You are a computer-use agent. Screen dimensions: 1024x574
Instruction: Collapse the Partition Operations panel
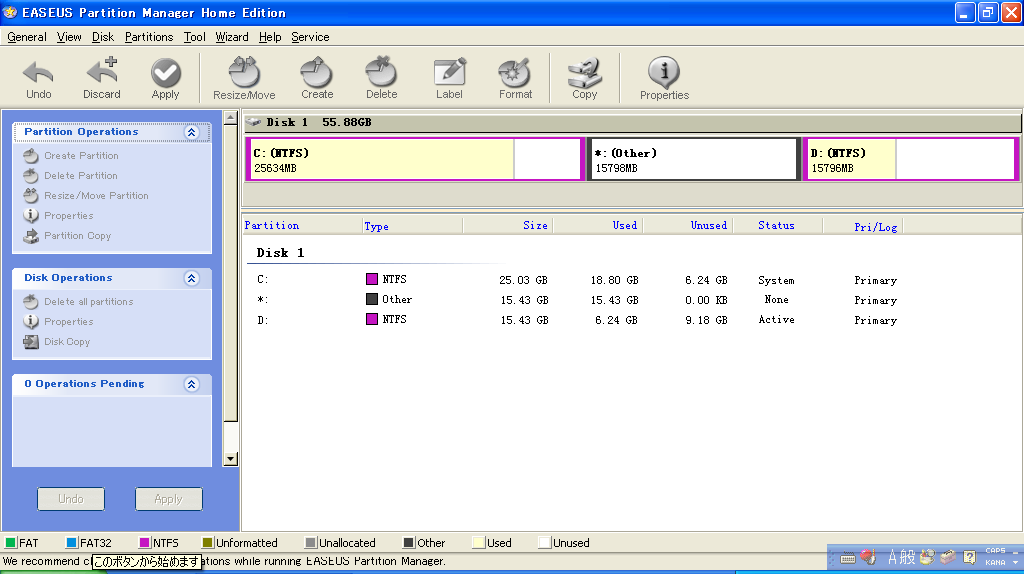(191, 132)
